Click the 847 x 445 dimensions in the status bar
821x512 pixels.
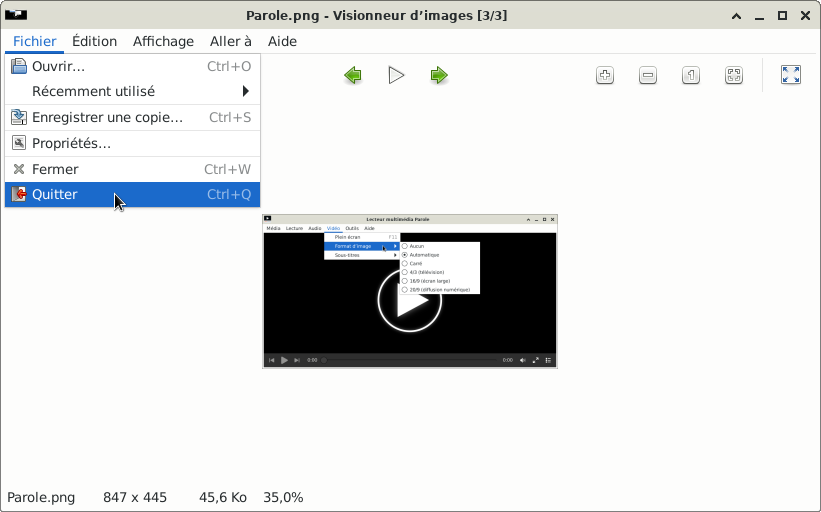tap(135, 497)
